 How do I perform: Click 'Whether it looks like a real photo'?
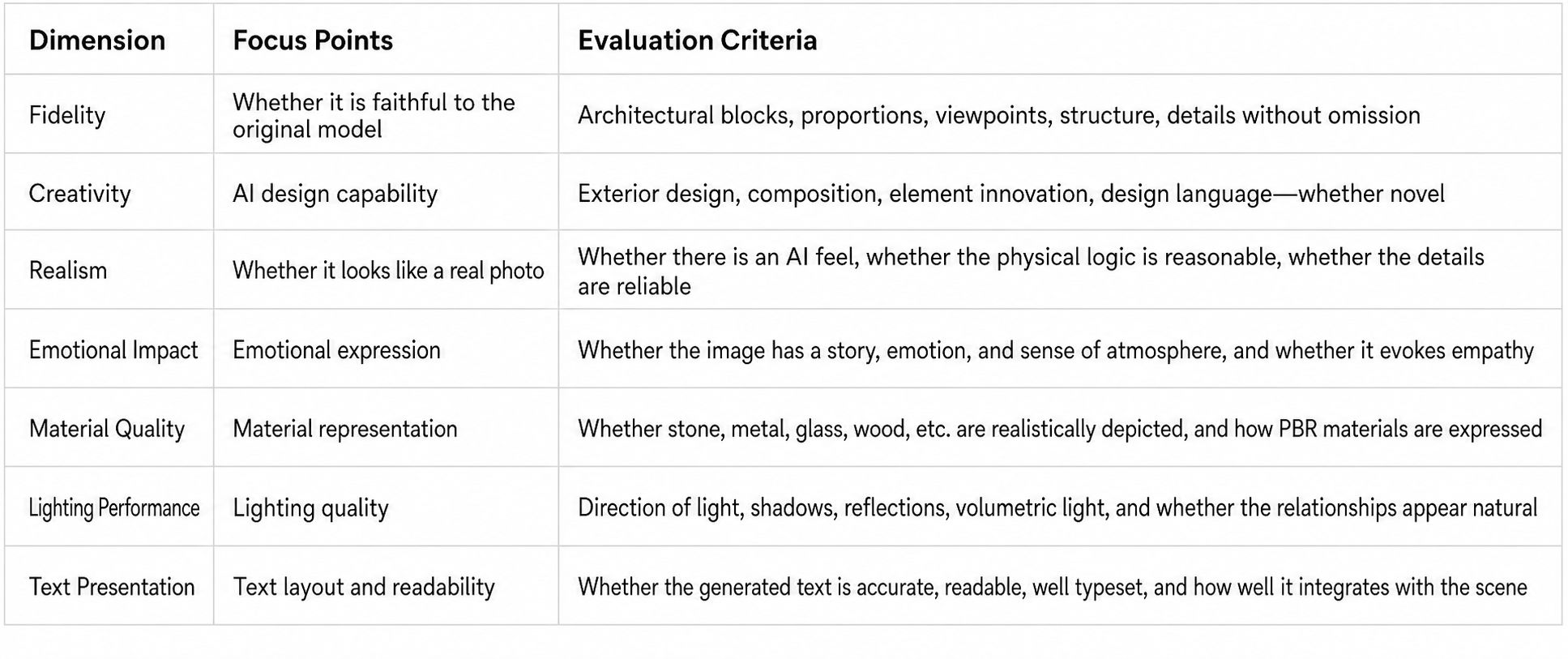[388, 271]
